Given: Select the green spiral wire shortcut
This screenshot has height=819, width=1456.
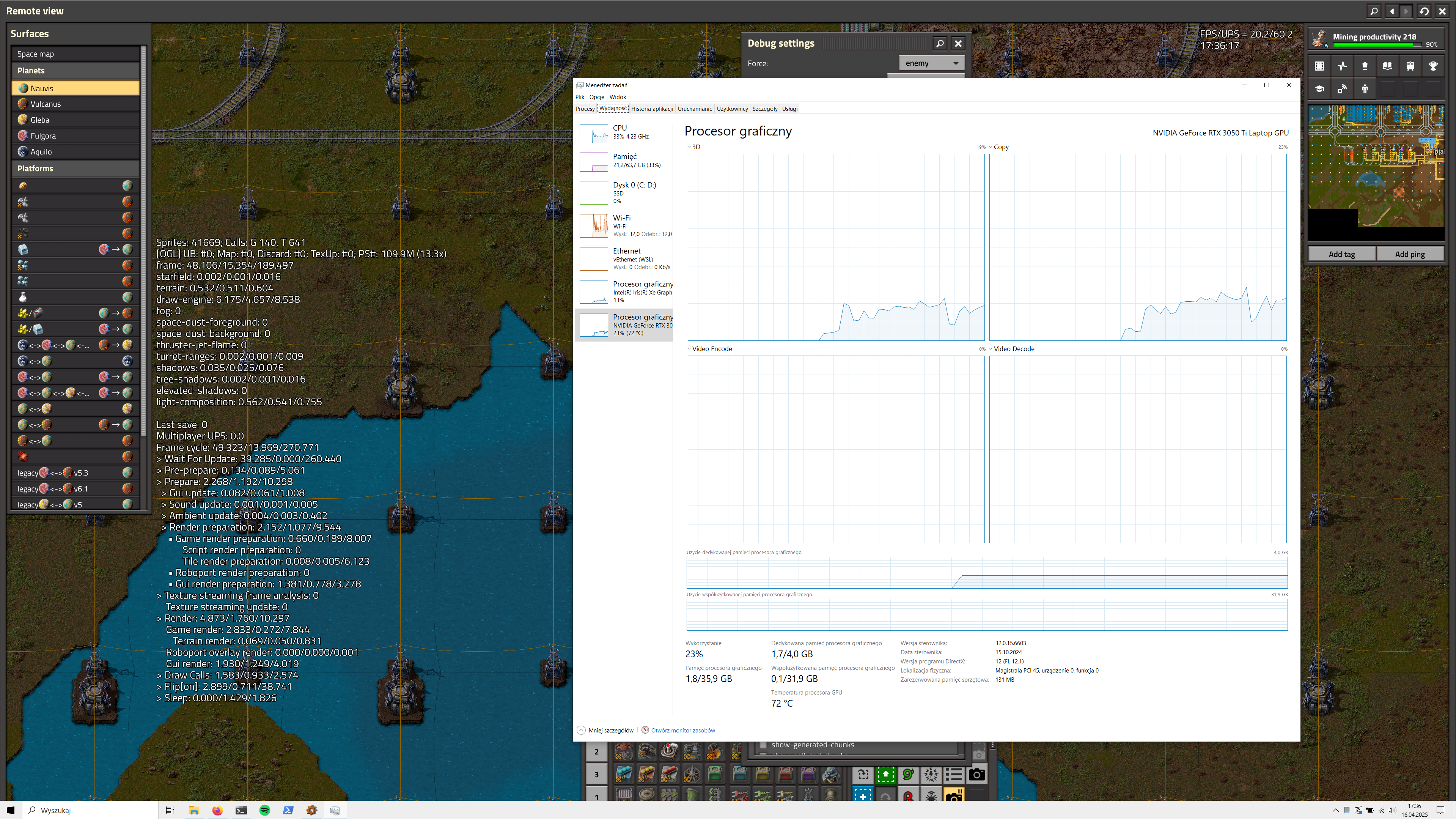Looking at the screenshot, I should (x=908, y=774).
